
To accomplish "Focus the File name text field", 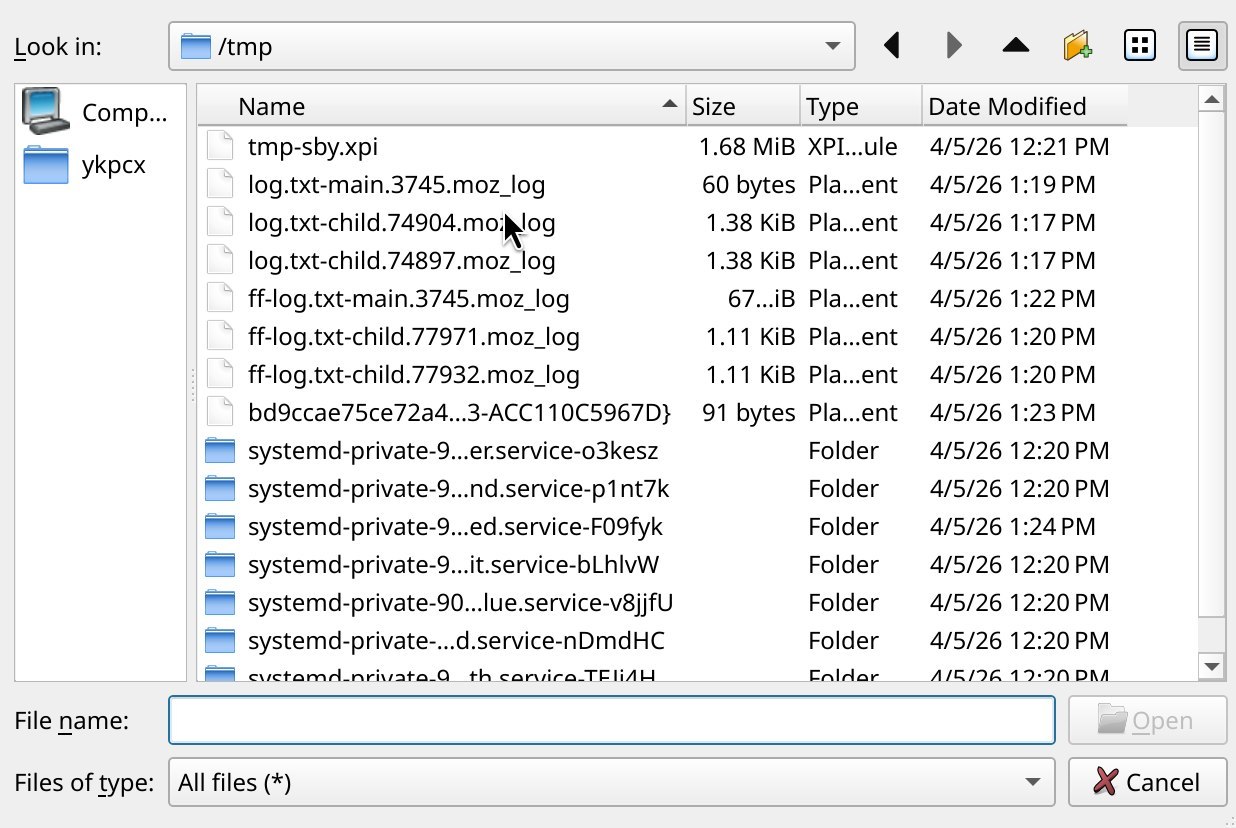I will pyautogui.click(x=610, y=720).
